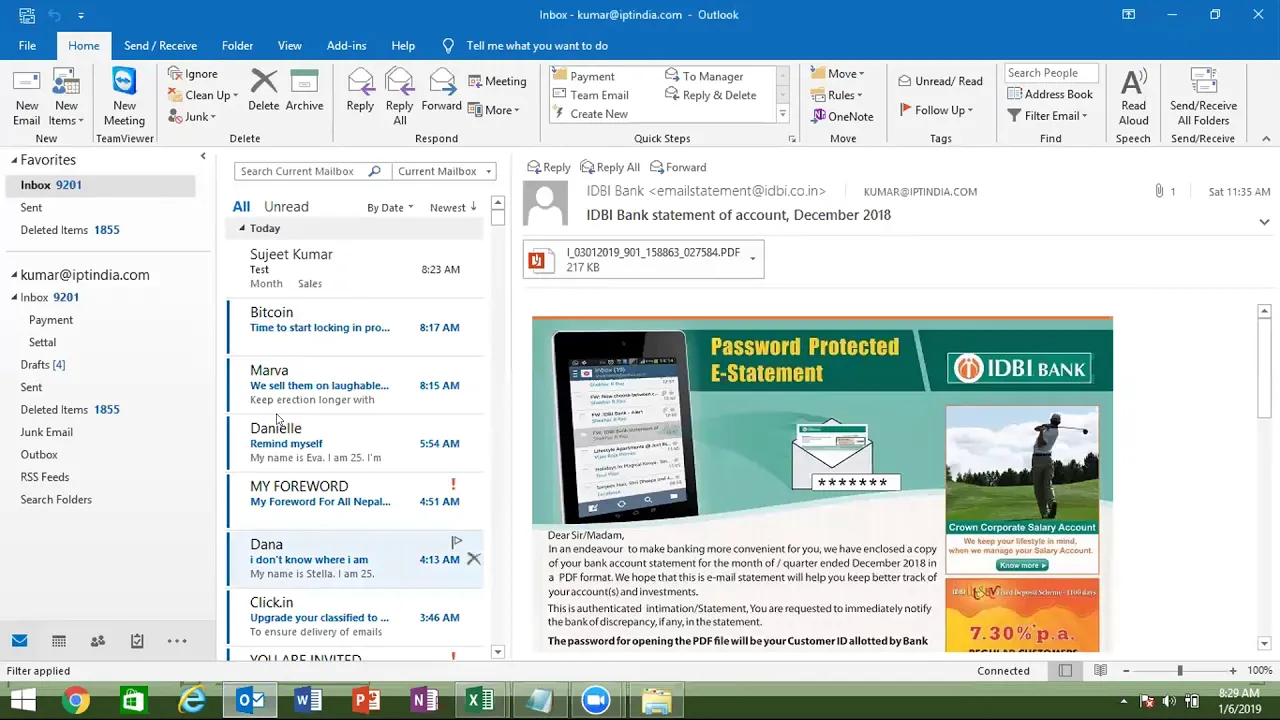Send selected message to OneNote
This screenshot has height=720, width=1280.
[842, 116]
